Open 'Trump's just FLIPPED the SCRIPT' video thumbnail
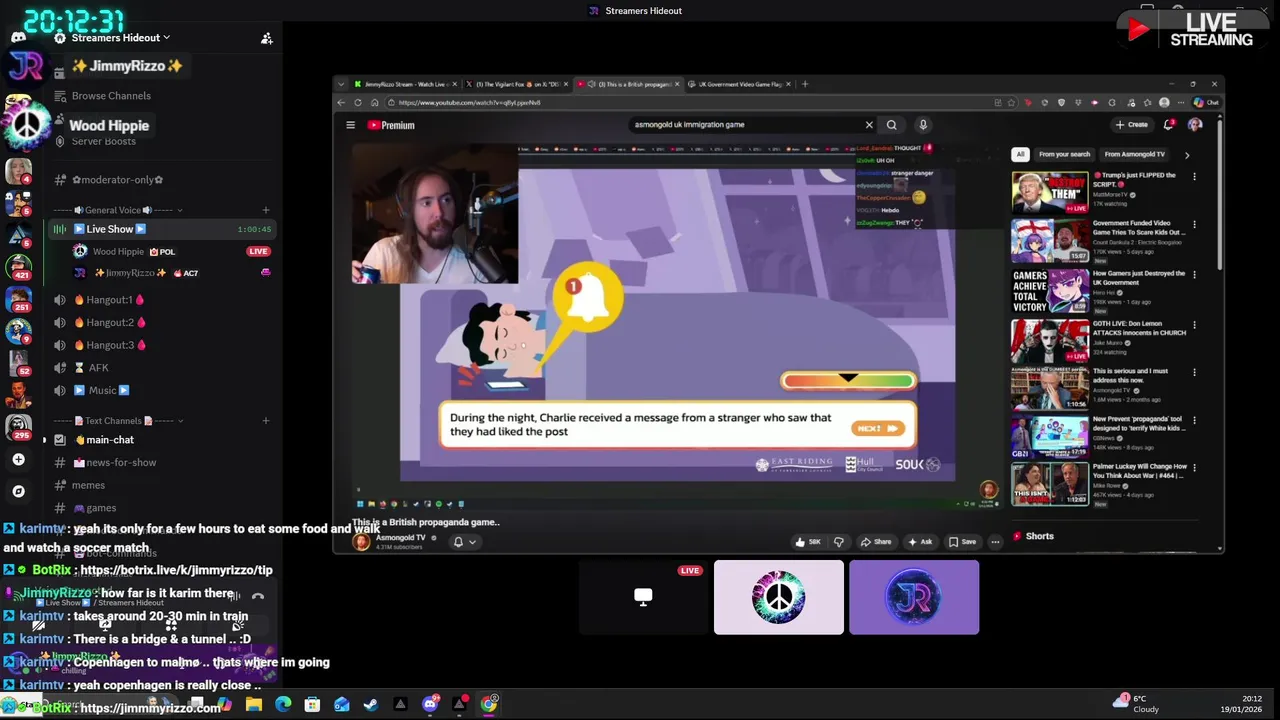This screenshot has height=720, width=1280. [1050, 192]
